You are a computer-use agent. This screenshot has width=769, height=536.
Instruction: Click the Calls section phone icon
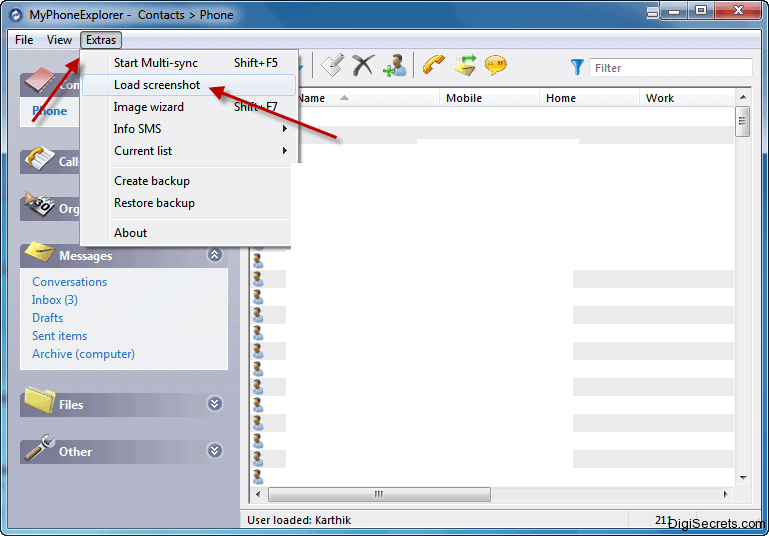(40, 158)
